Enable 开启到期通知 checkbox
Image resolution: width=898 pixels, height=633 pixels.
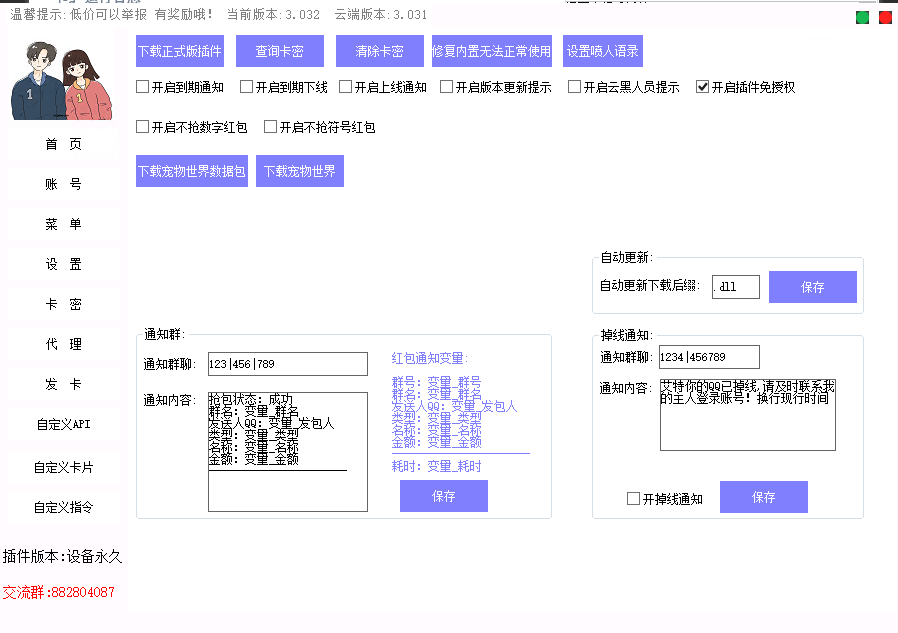coord(141,87)
